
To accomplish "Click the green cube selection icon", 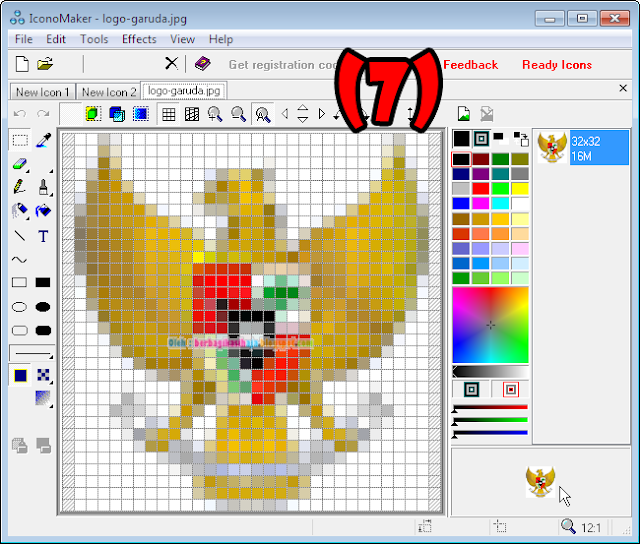I will [93, 113].
